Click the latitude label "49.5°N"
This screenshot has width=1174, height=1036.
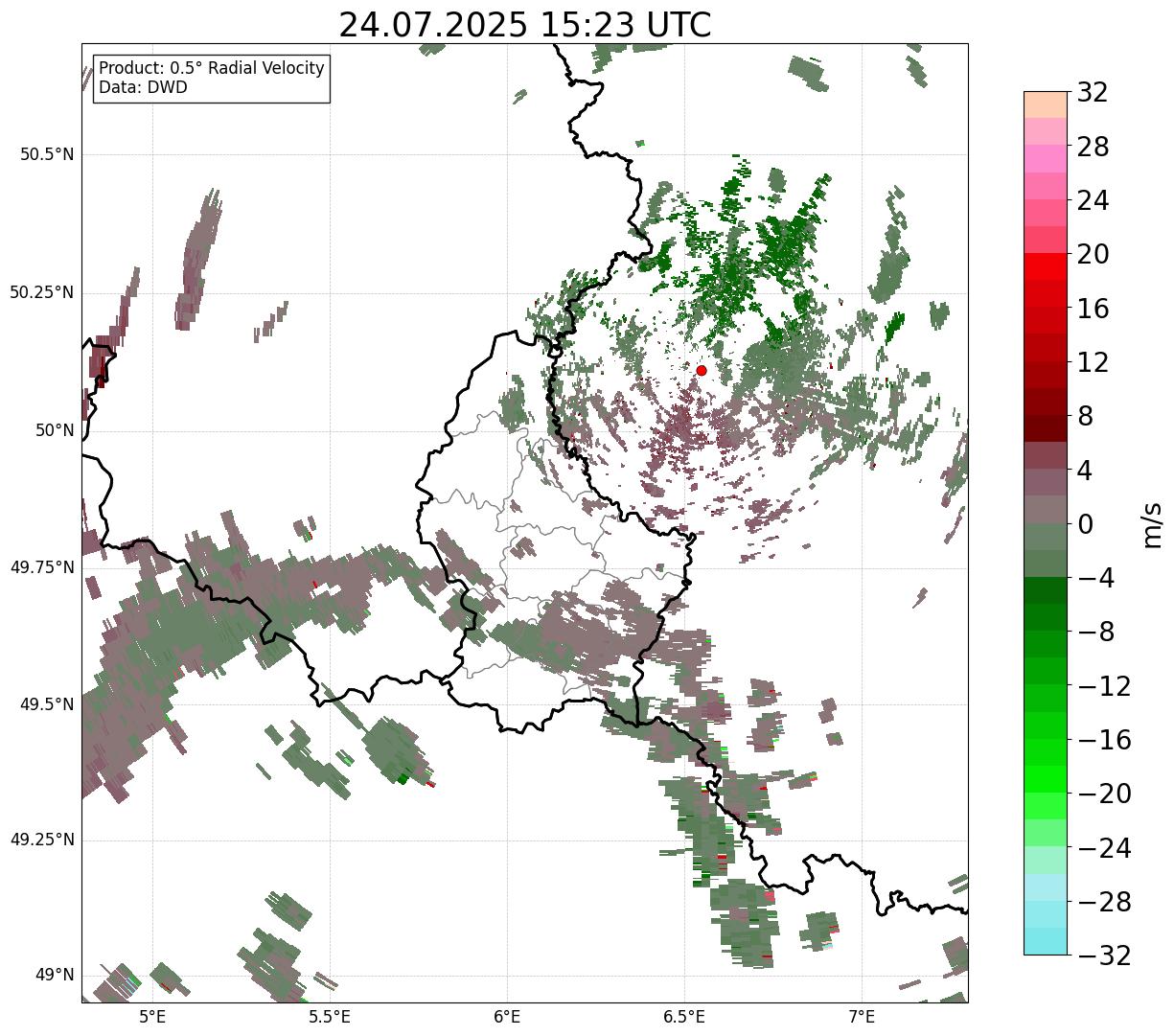pyautogui.click(x=47, y=704)
